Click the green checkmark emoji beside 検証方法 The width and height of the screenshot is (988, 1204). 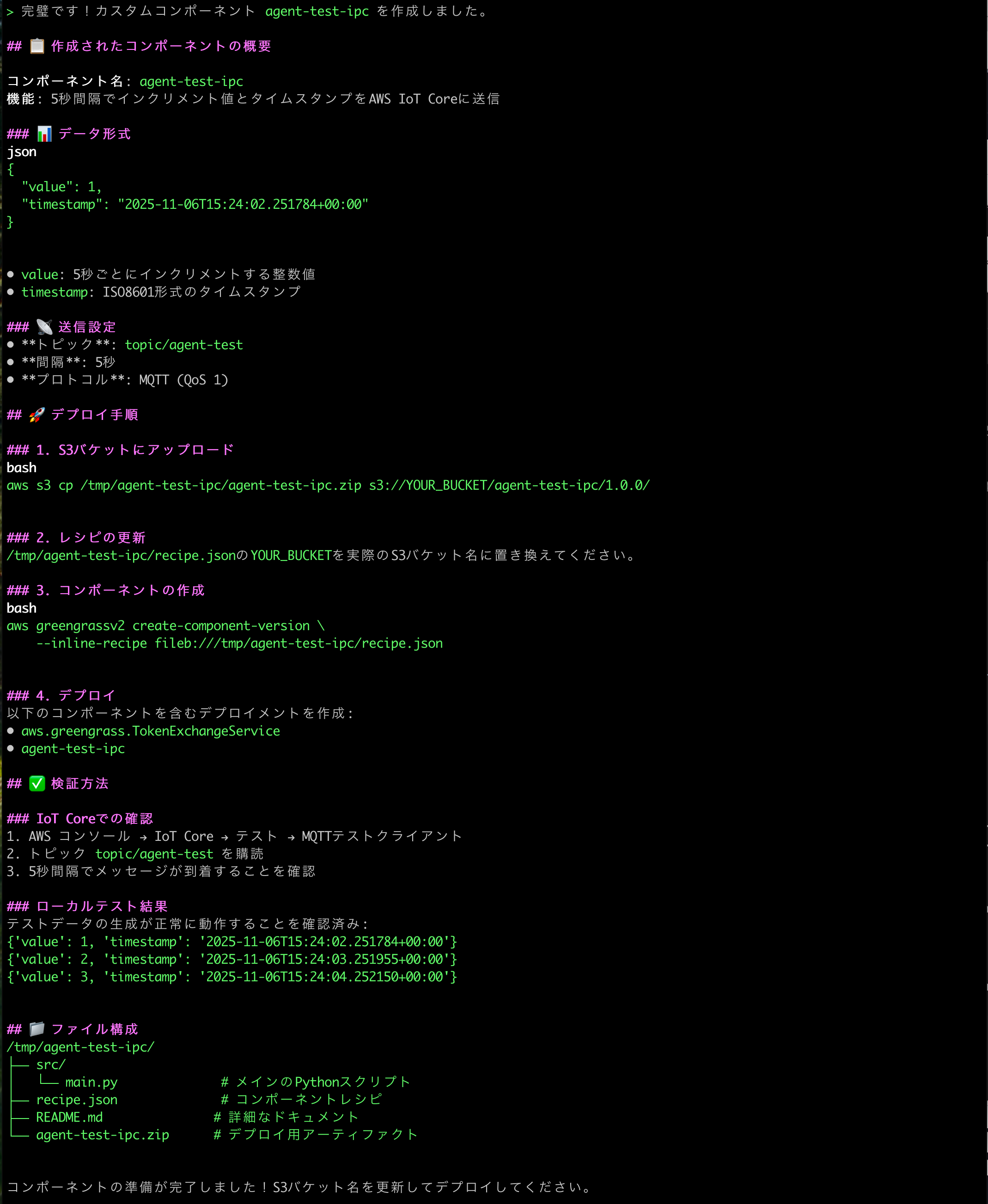(x=37, y=784)
